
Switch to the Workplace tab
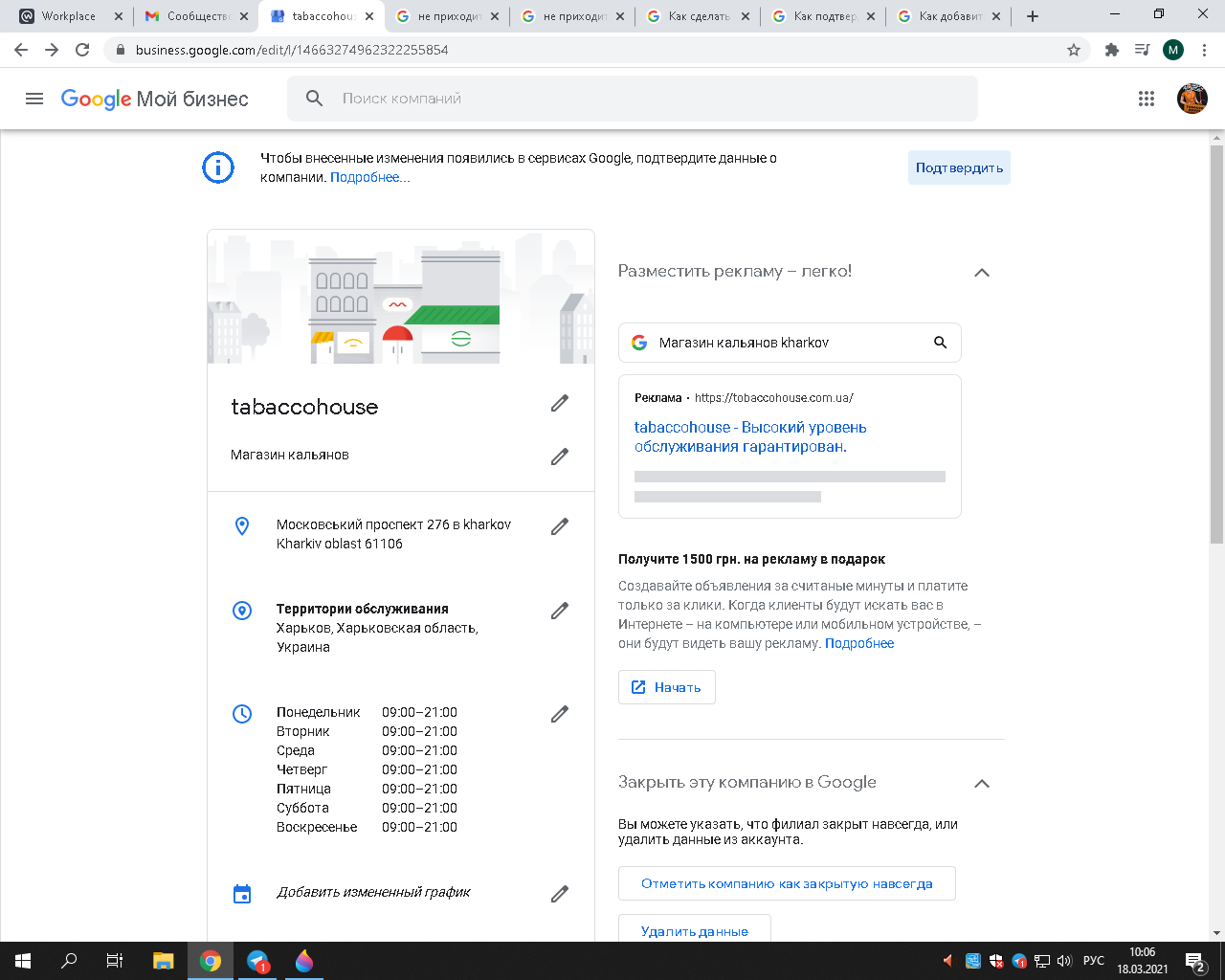pyautogui.click(x=69, y=16)
